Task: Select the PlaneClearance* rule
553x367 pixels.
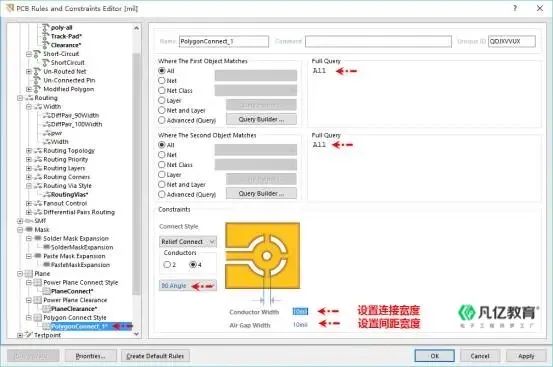Action: (x=74, y=309)
